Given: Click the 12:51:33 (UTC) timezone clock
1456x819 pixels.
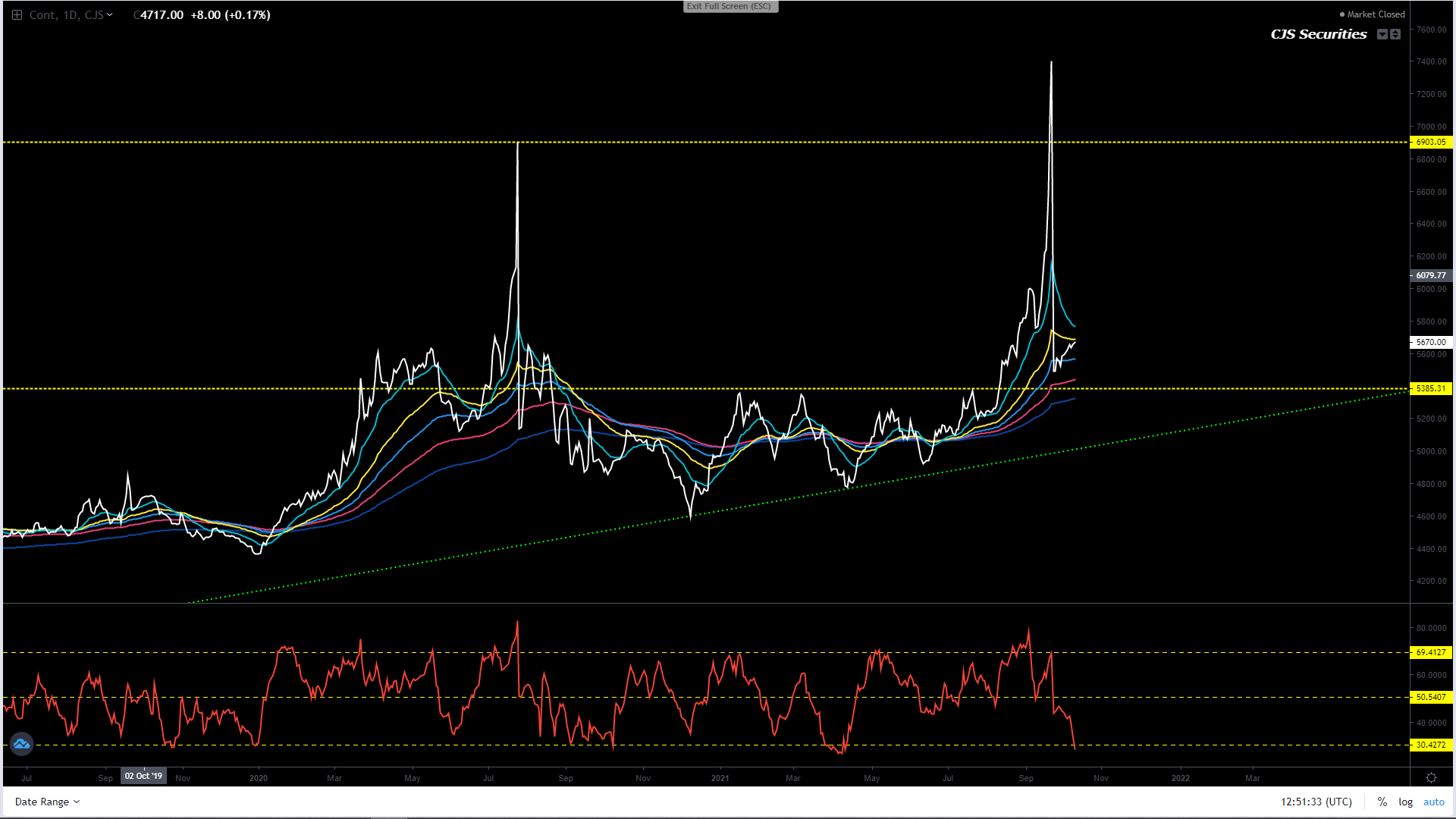Looking at the screenshot, I should (x=1316, y=802).
